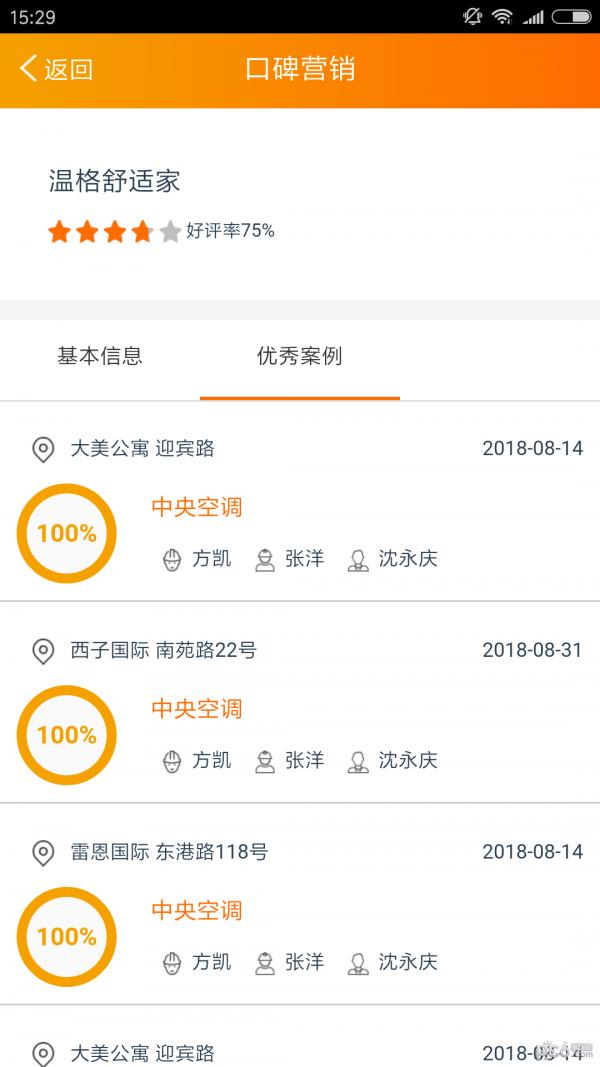Image resolution: width=600 pixels, height=1067 pixels.
Task: Tap the person icon next to 张洋 in first case
Action: pyautogui.click(x=265, y=560)
